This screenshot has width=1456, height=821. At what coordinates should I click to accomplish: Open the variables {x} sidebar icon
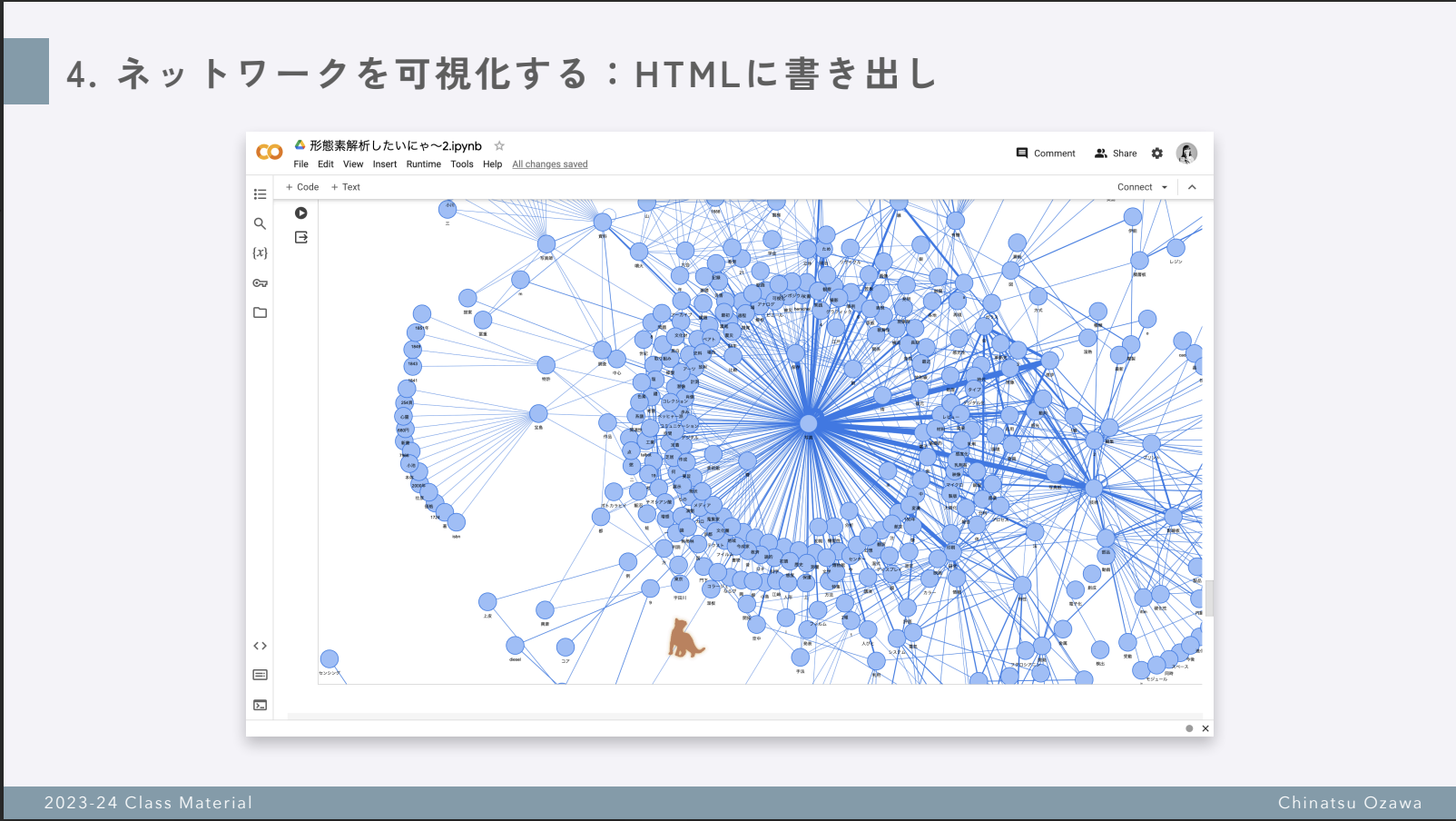click(x=261, y=253)
